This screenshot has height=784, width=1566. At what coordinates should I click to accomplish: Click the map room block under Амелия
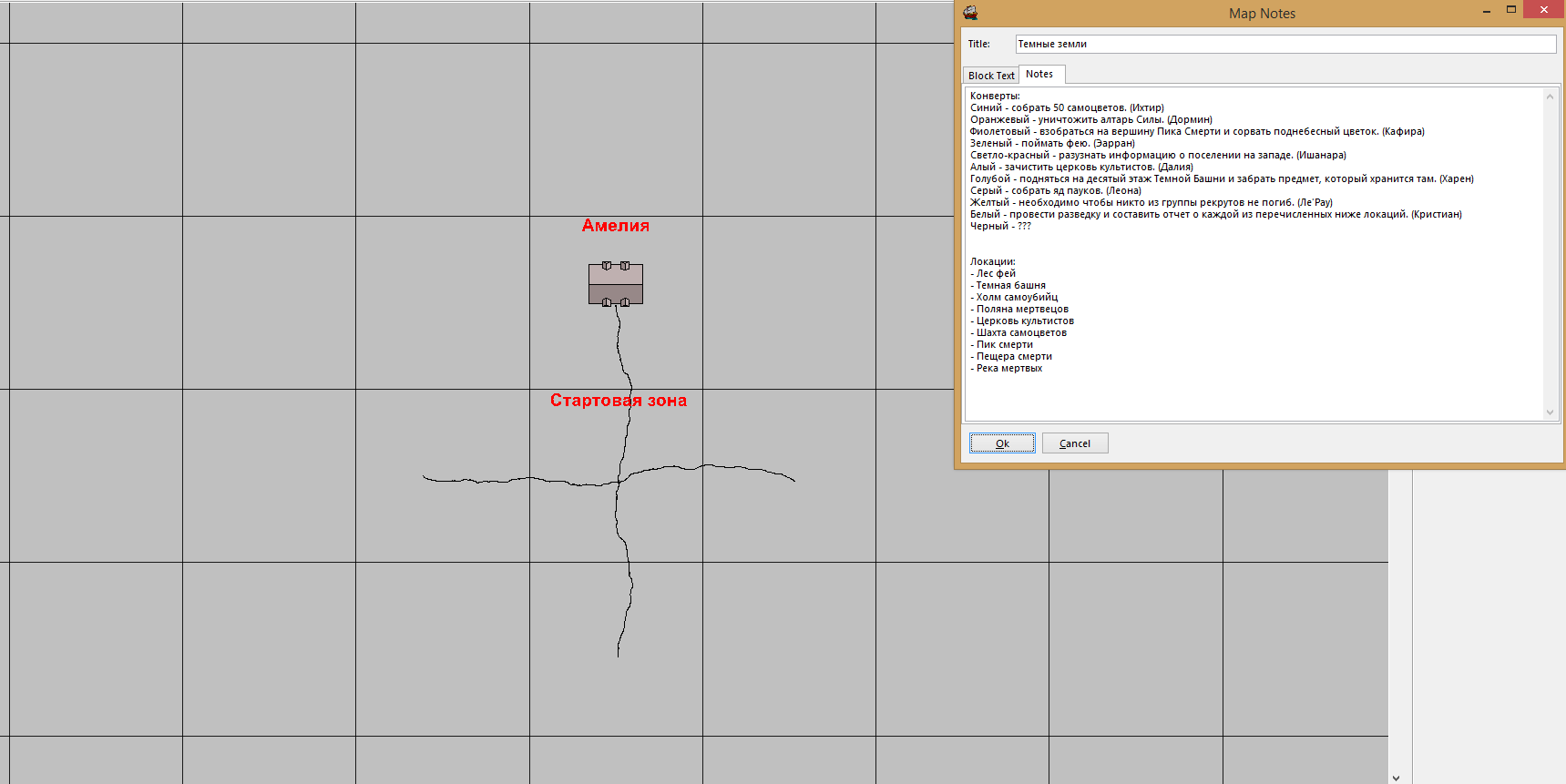pos(616,284)
